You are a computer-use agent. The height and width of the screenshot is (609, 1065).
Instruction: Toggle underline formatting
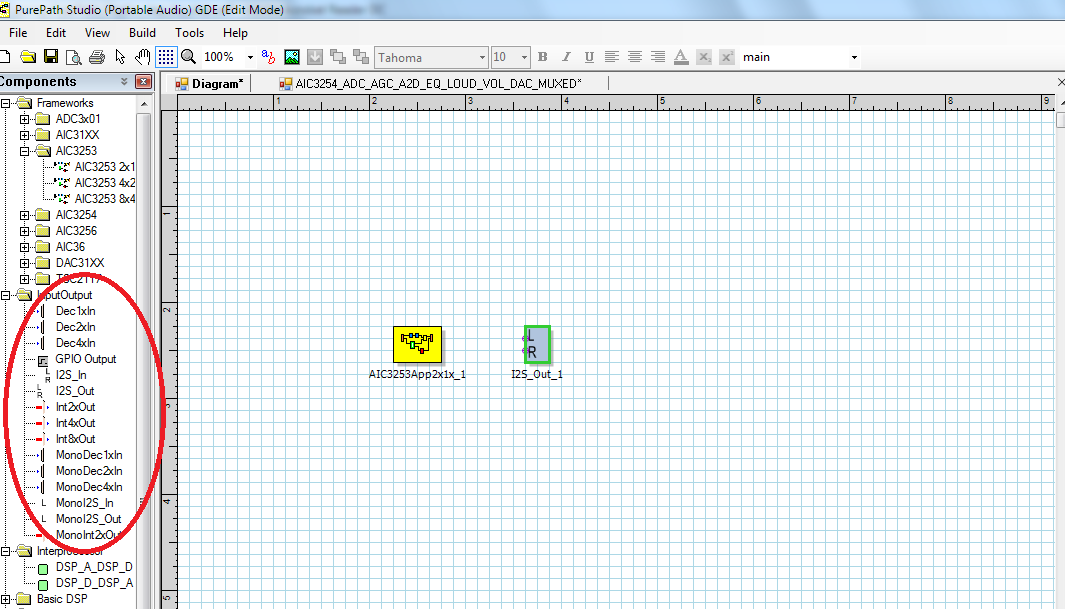coord(589,57)
